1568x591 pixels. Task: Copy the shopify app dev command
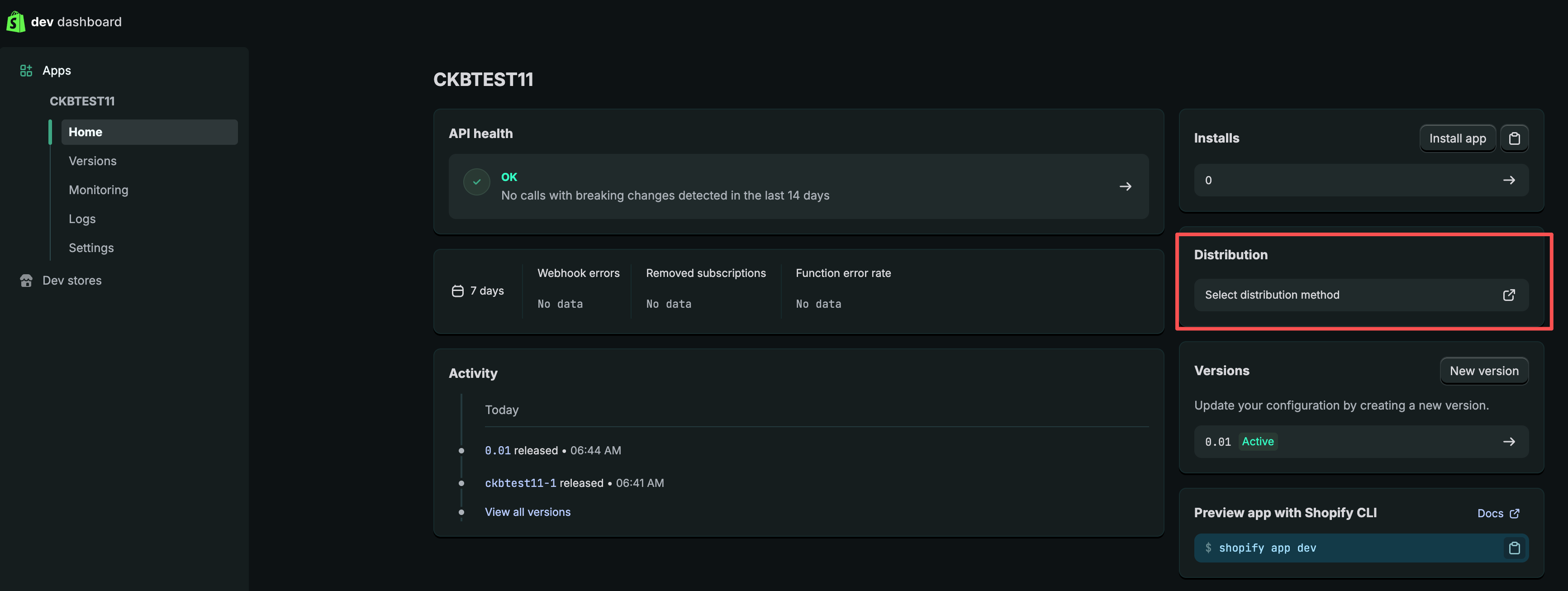pyautogui.click(x=1514, y=548)
